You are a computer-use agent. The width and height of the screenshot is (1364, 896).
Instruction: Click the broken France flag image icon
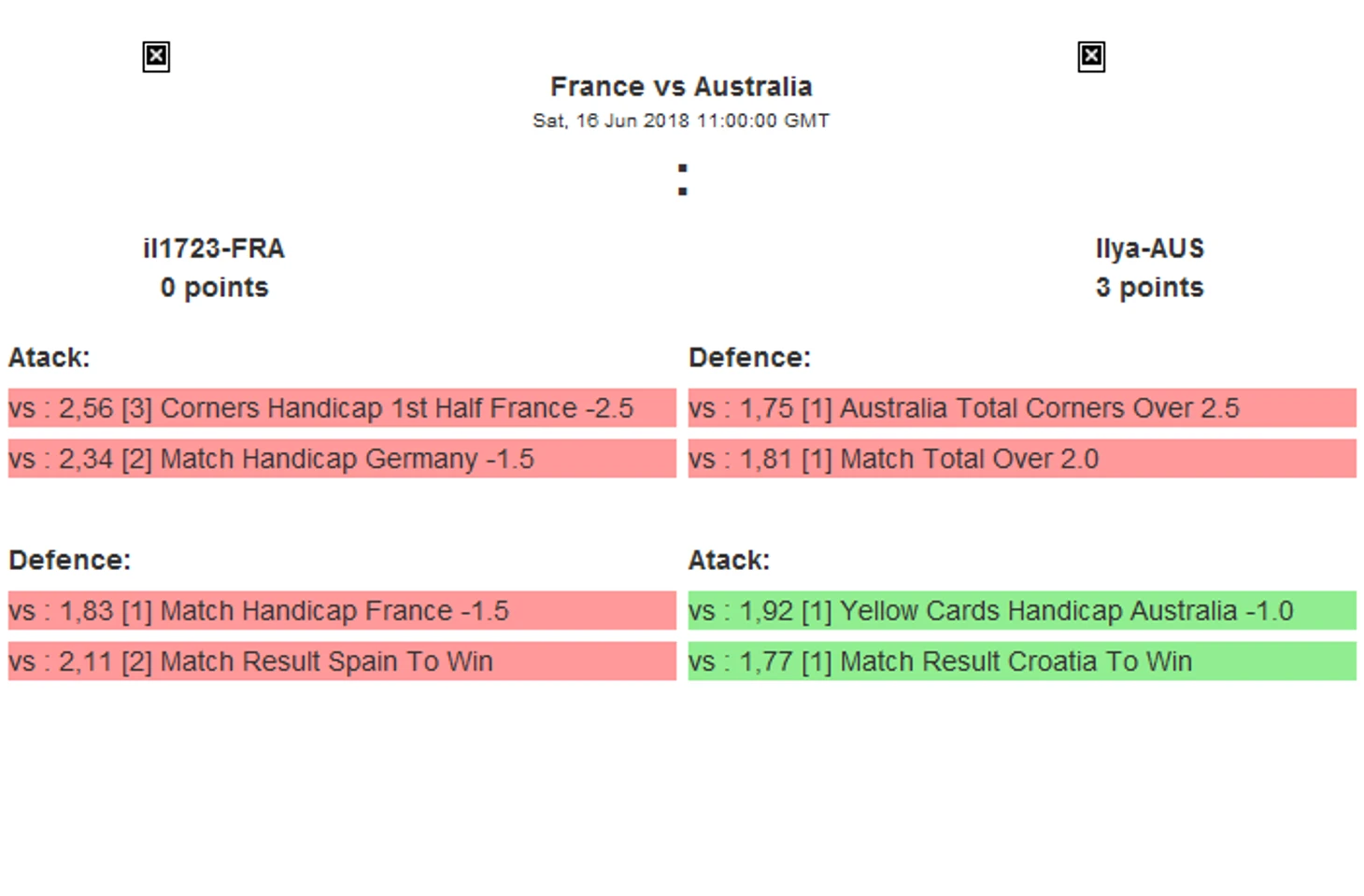156,57
